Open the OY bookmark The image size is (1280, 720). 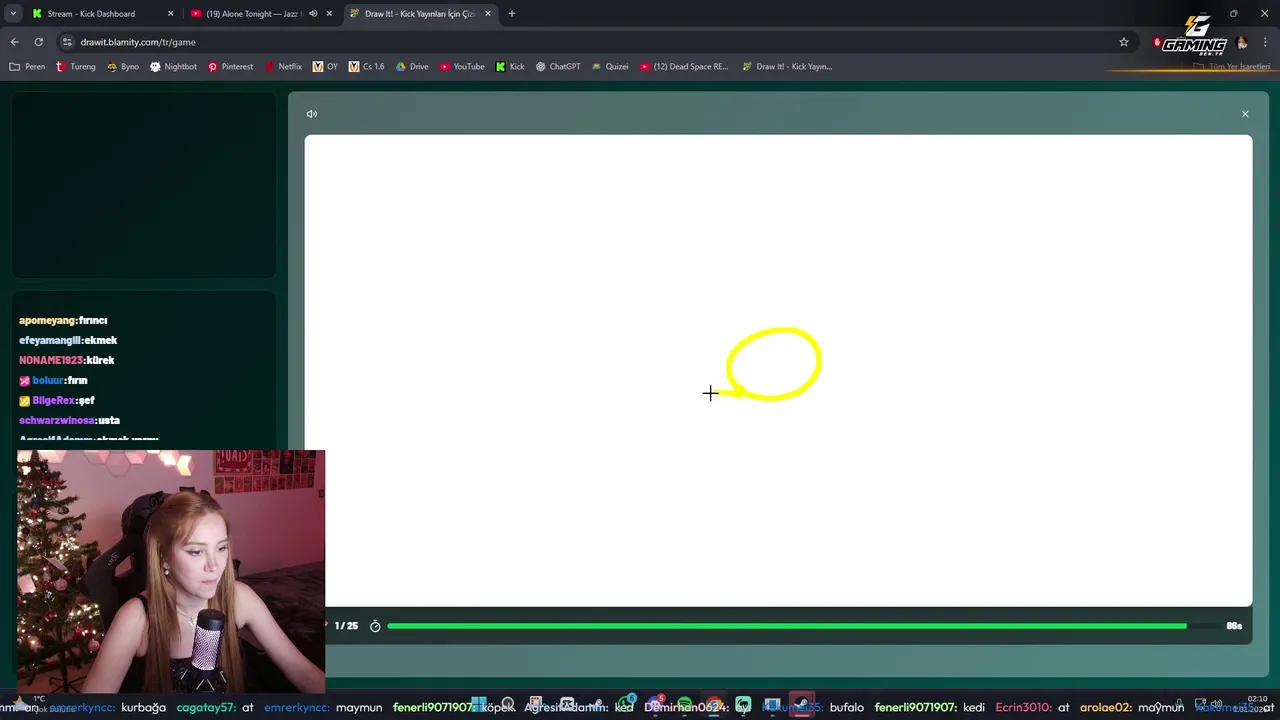tap(325, 66)
